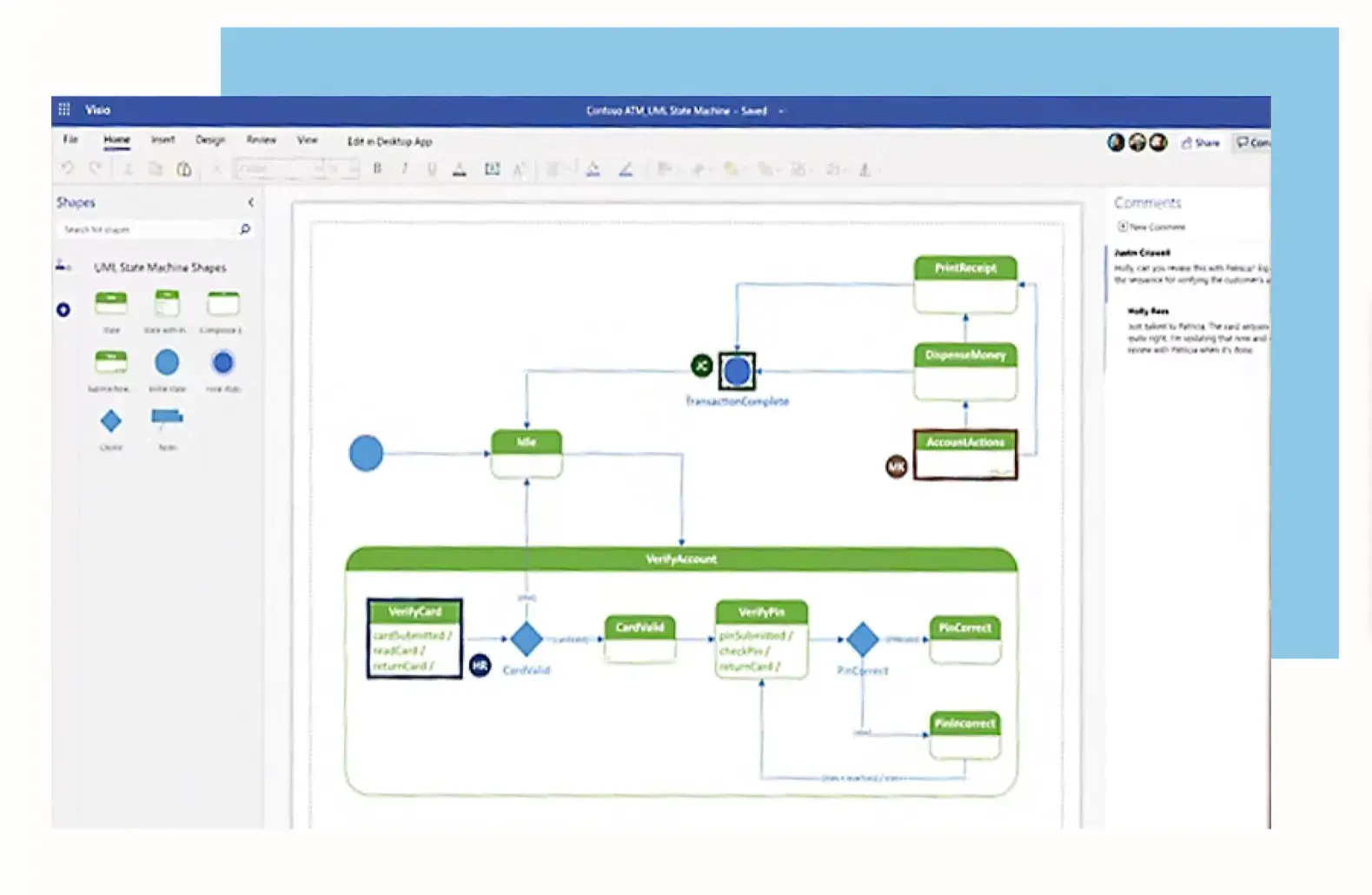This screenshot has width=1372, height=895.
Task: Click the Molly Rees comment reply
Action: pyautogui.click(x=1197, y=330)
